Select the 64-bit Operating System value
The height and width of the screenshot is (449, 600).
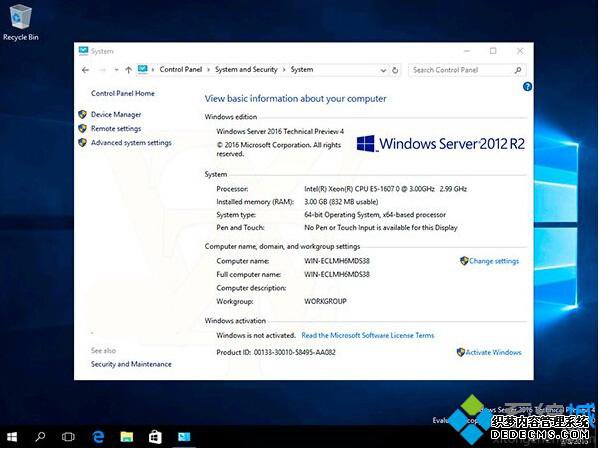375,215
